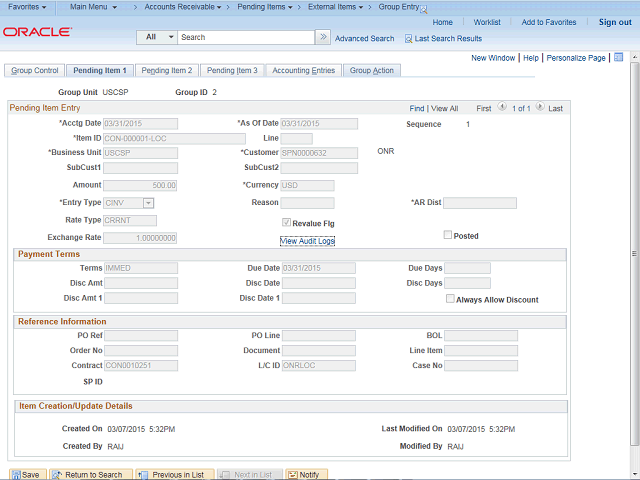
Task: Click the search go arrow button
Action: tap(323, 37)
